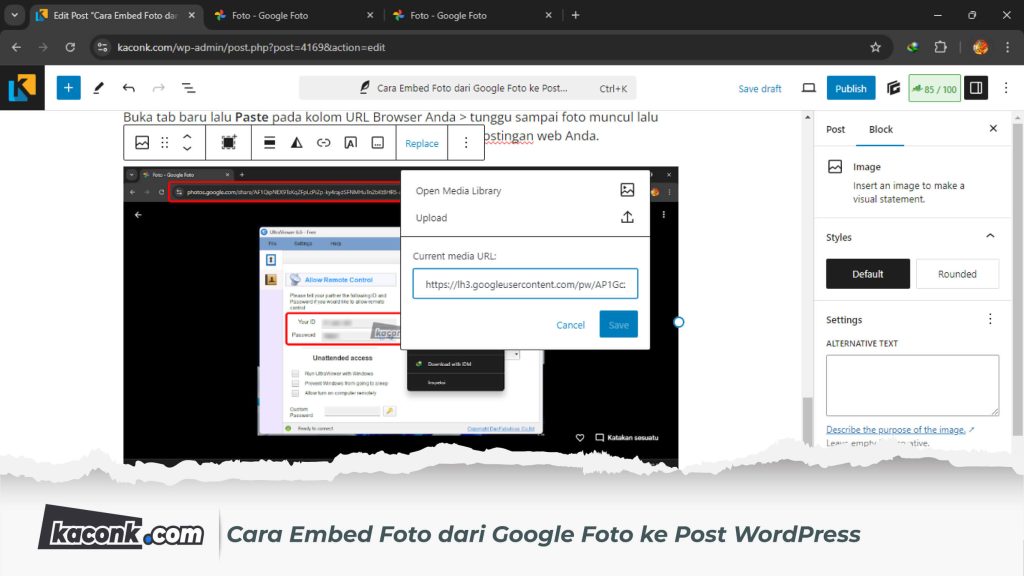Reload the current page

[70, 47]
